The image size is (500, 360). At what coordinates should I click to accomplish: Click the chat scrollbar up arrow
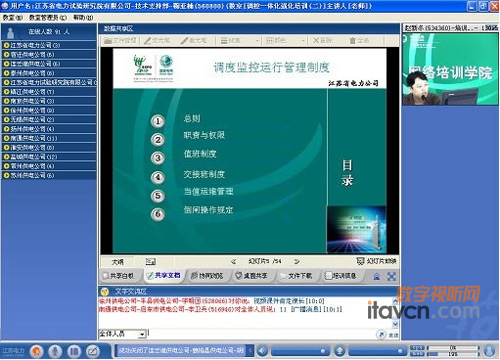[395, 301]
